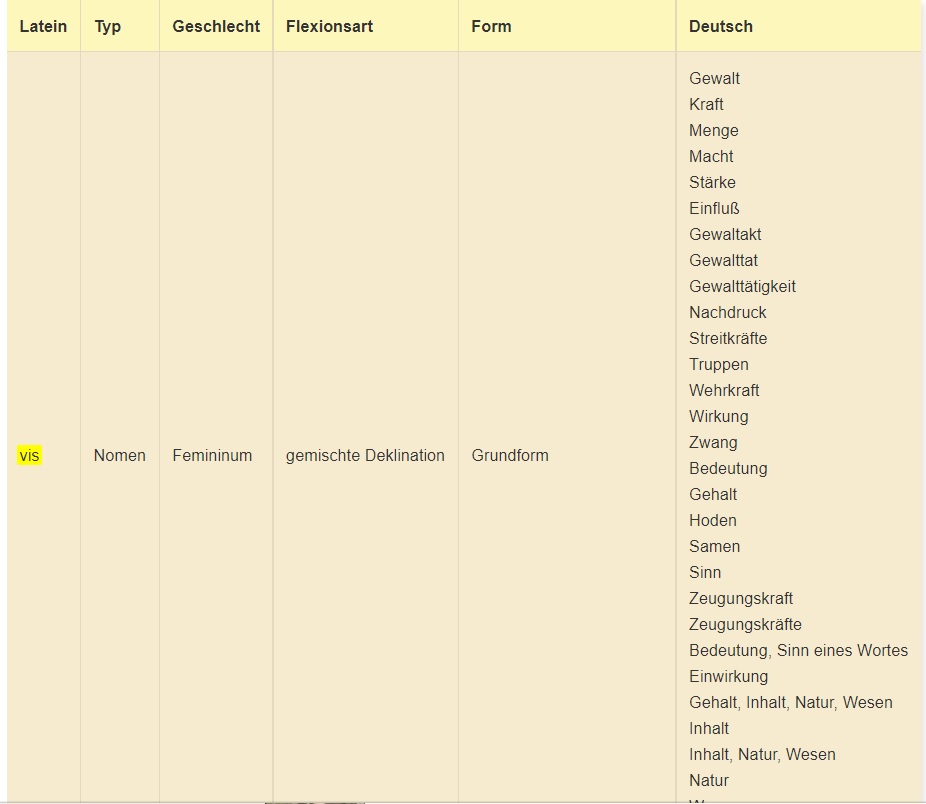Select the Femininum cell
This screenshot has height=804, width=926.
pos(212,455)
